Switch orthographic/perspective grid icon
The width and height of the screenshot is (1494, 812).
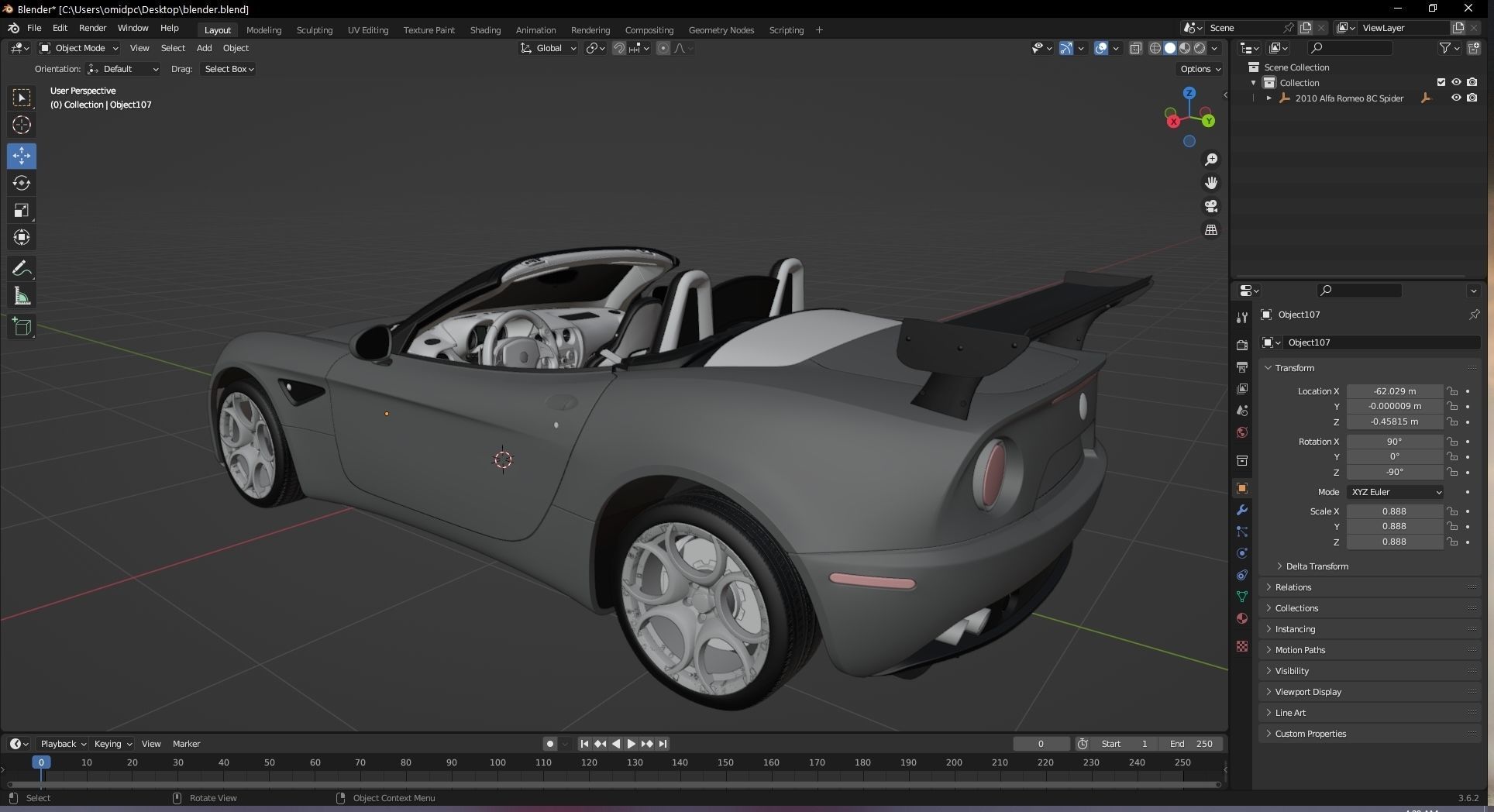(x=1210, y=229)
